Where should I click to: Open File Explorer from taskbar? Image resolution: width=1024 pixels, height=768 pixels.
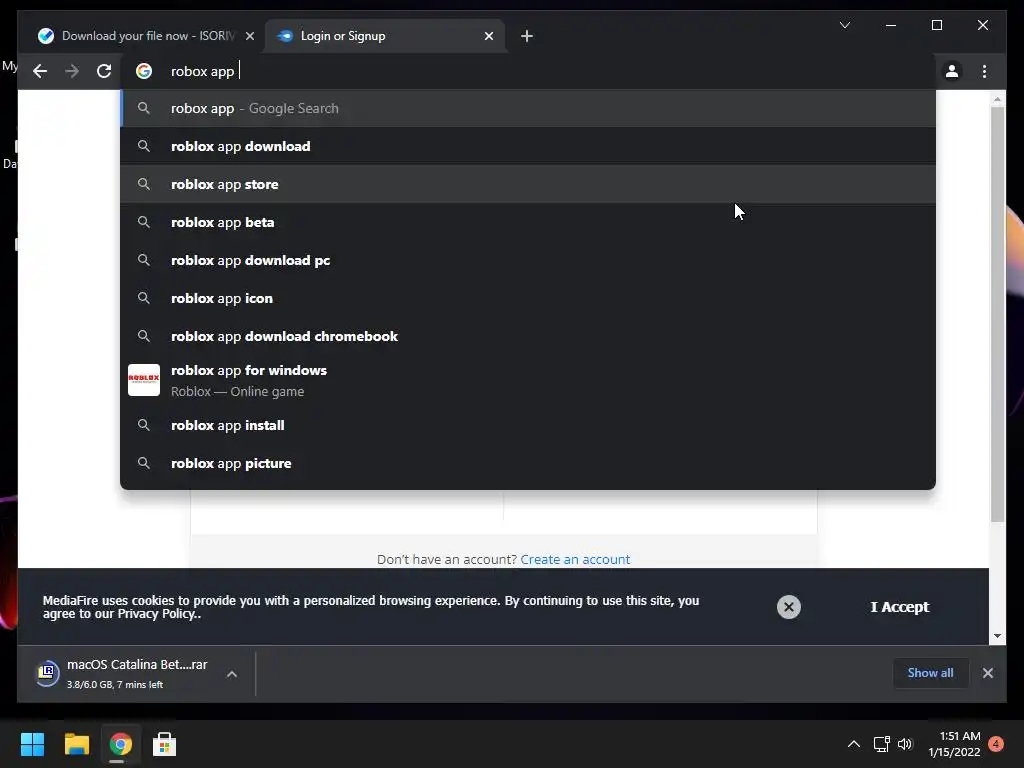coord(76,744)
